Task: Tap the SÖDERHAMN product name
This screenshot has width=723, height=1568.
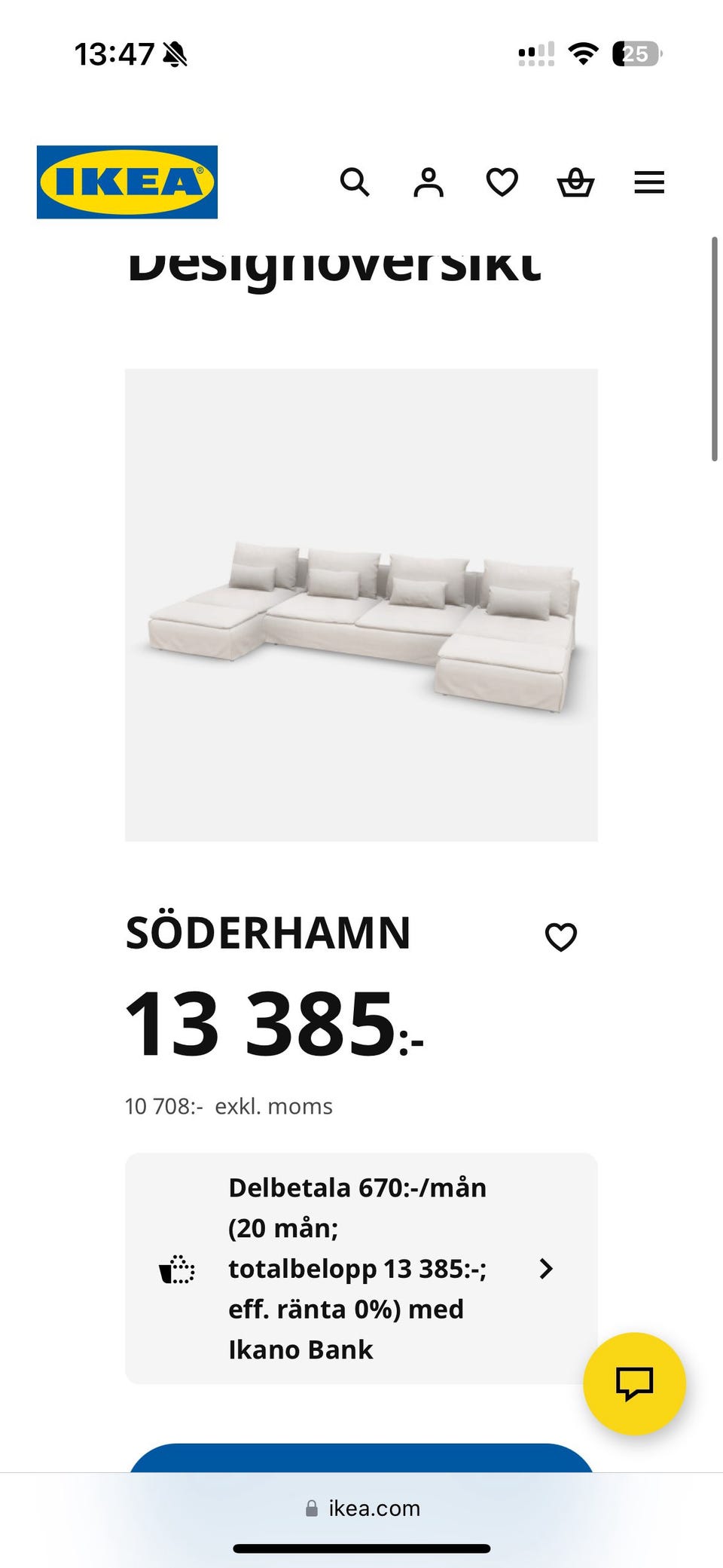Action: tap(268, 933)
